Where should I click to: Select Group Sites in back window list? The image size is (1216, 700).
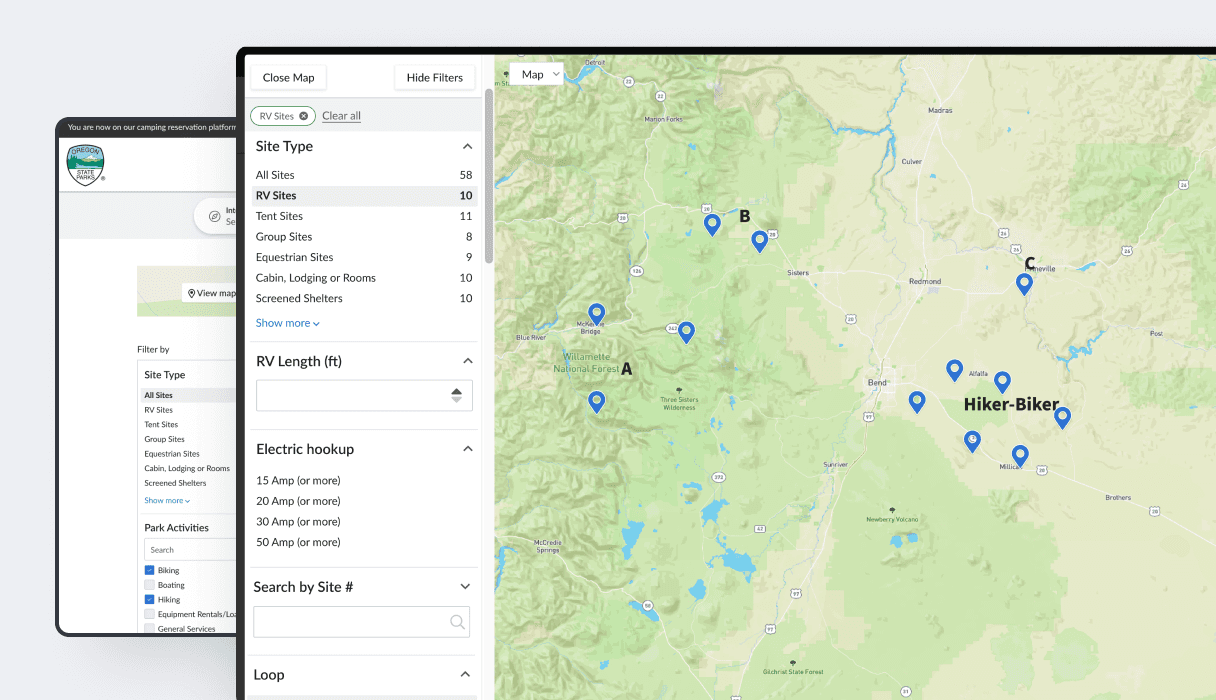[x=165, y=439]
